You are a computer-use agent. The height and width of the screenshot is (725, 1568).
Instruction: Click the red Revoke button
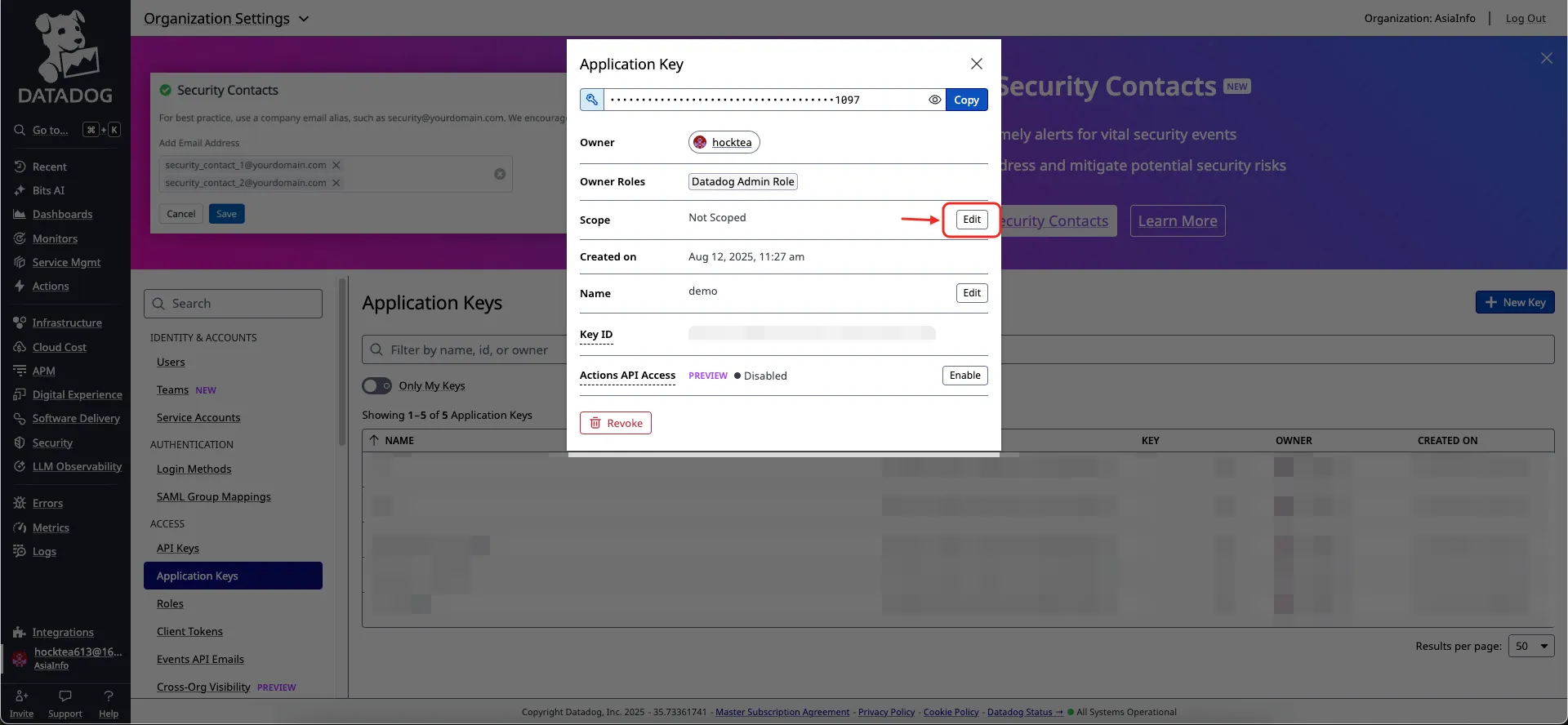[616, 423]
